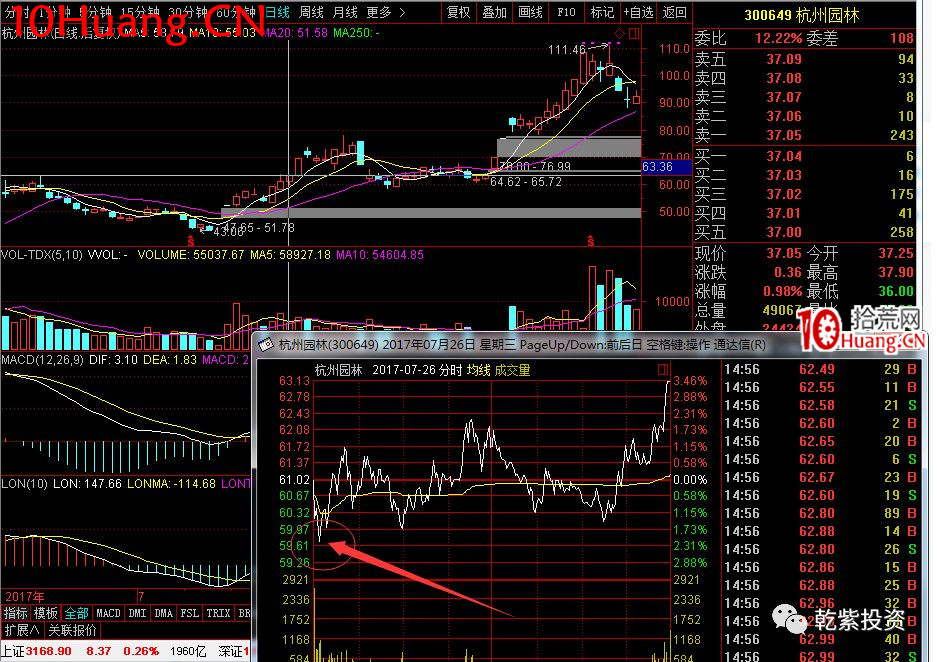Choose the TRIX indicator tab
Screen dimensions: 937x662
[x=218, y=613]
